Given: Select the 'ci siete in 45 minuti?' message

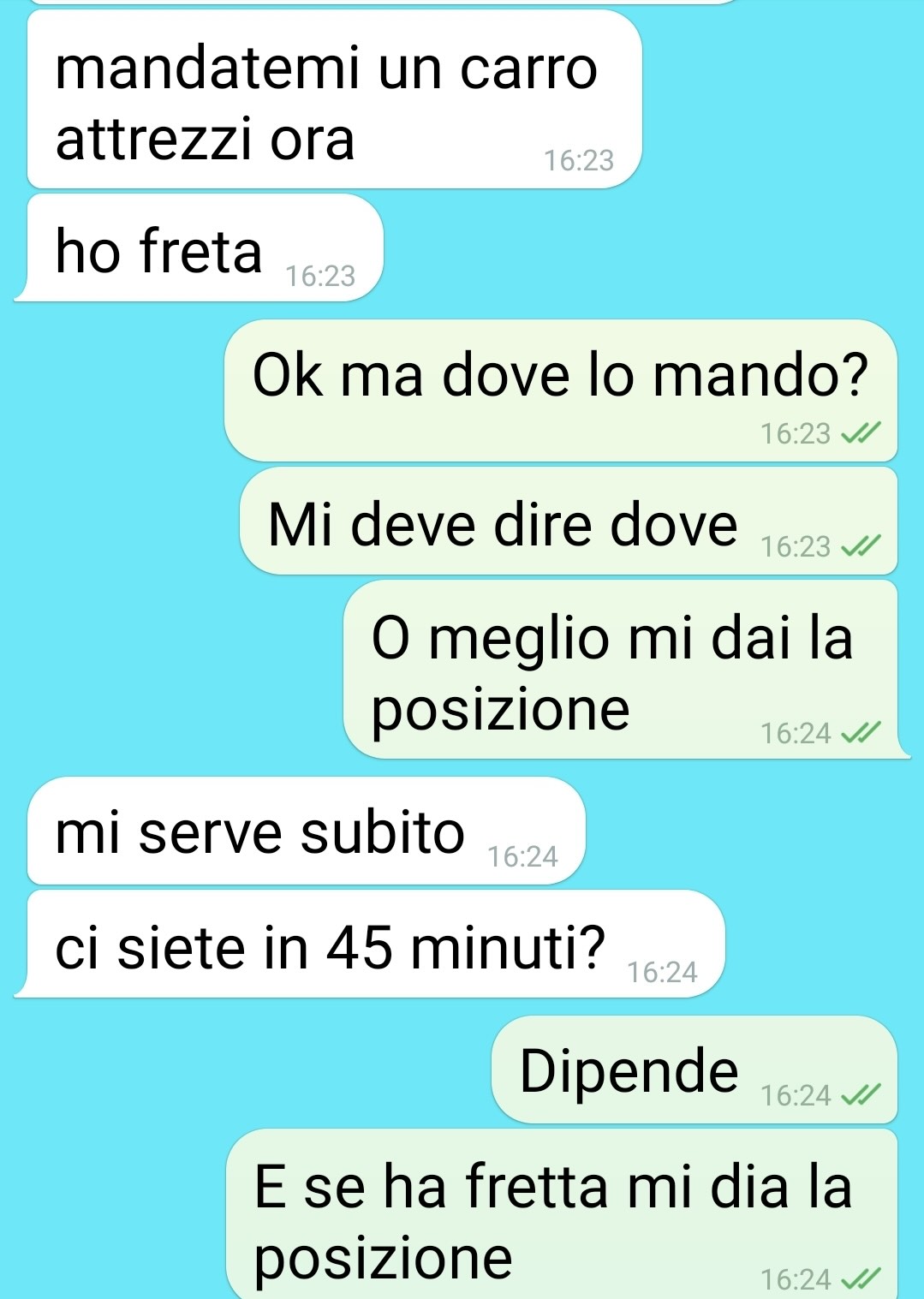Looking at the screenshot, I should tap(370, 944).
